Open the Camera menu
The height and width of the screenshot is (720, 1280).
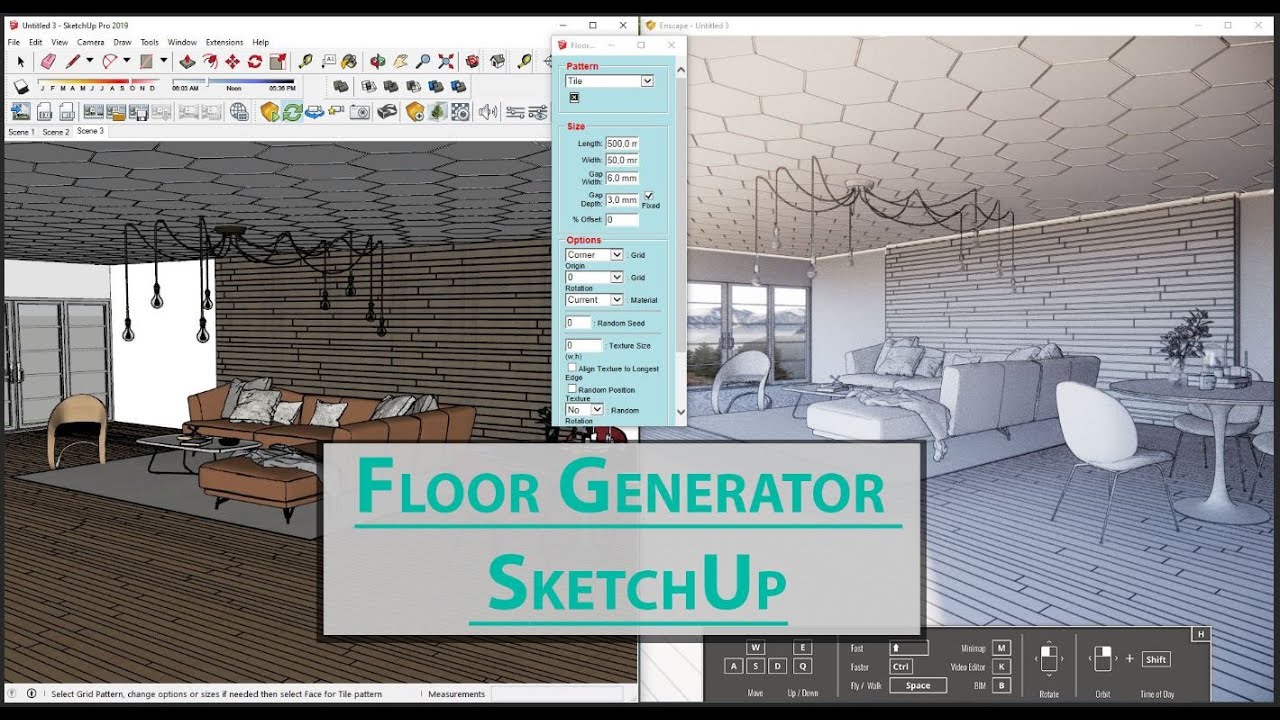[90, 42]
